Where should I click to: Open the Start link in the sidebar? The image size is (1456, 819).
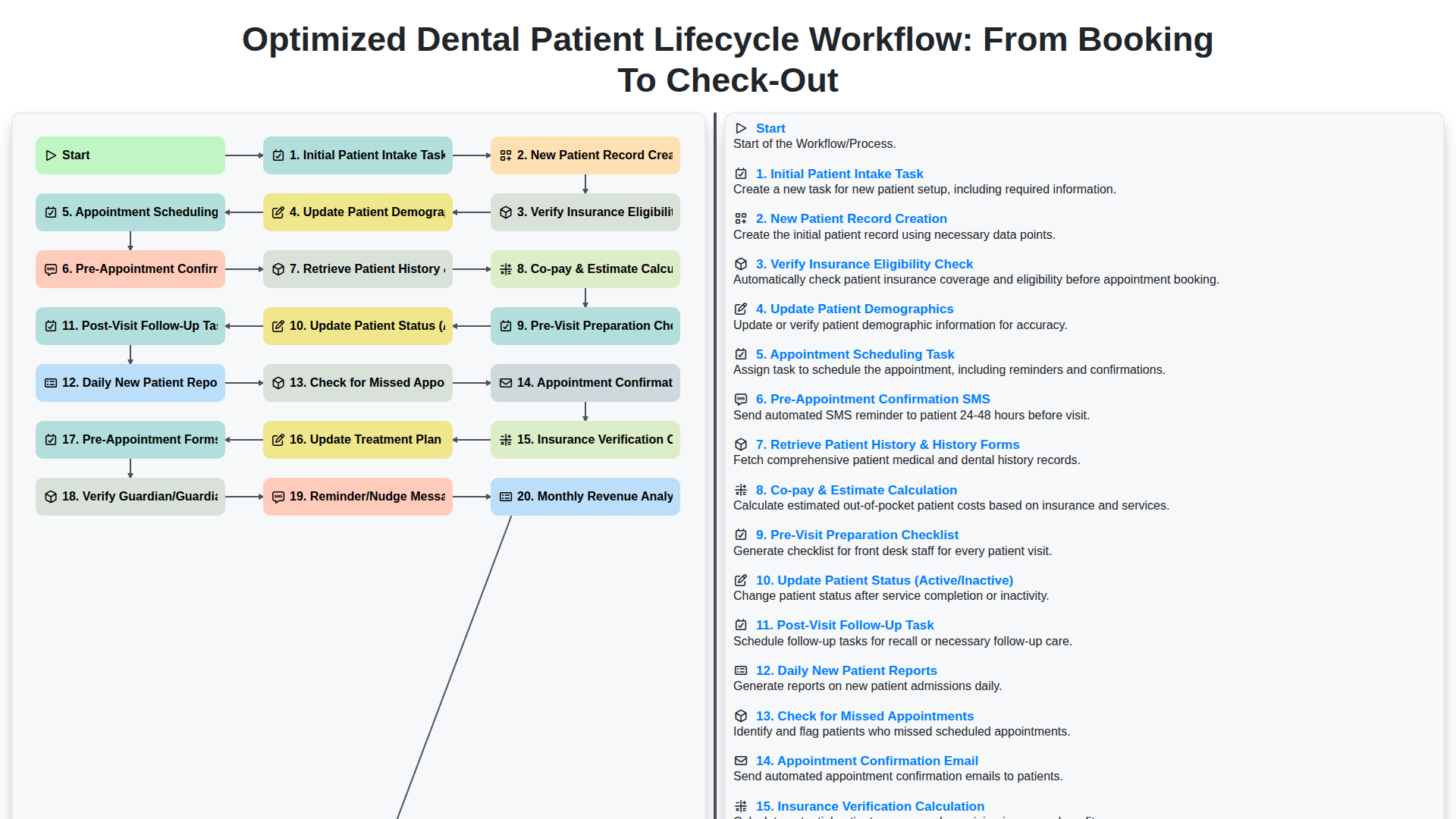click(770, 128)
